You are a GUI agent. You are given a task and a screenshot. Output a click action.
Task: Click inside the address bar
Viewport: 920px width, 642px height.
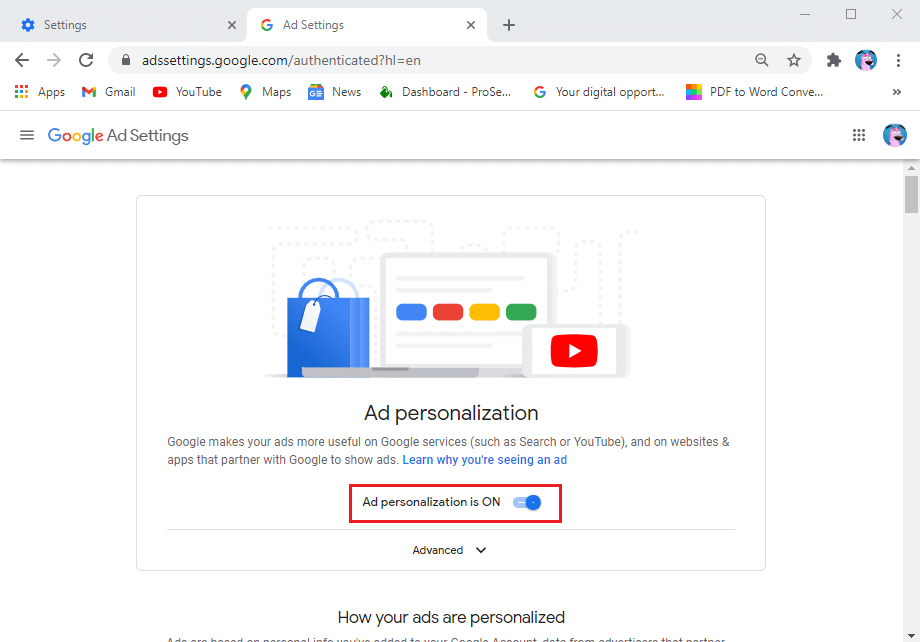(400, 60)
